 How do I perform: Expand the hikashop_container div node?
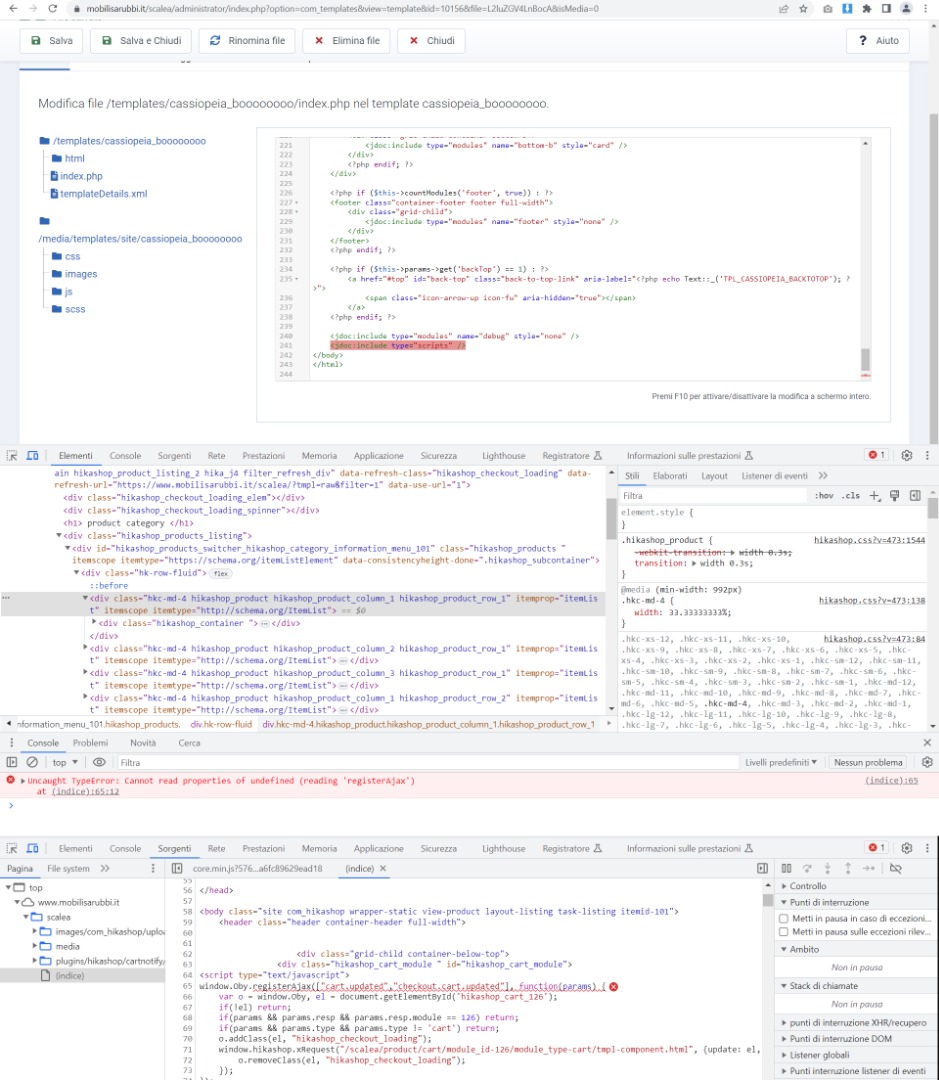click(94, 622)
